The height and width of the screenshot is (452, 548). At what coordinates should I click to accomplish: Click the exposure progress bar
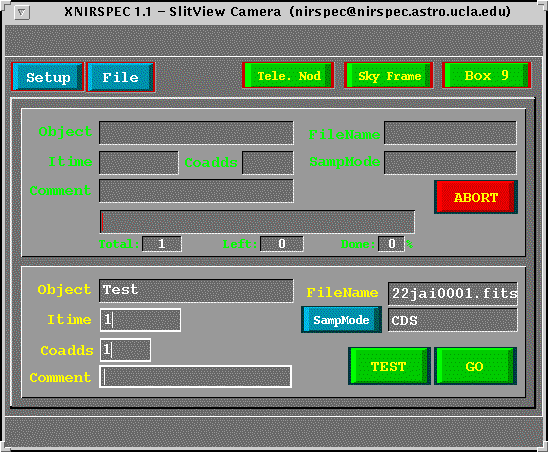tap(257, 222)
